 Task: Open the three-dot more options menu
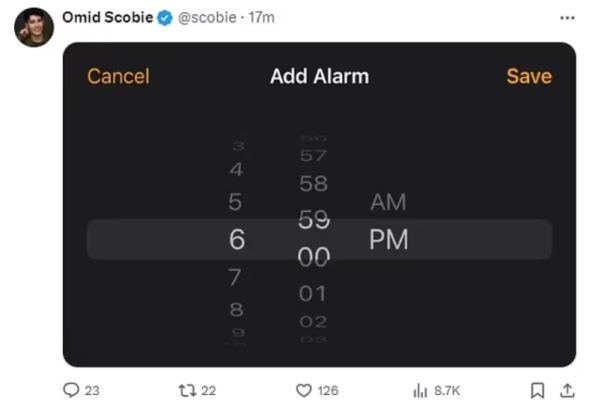click(567, 18)
